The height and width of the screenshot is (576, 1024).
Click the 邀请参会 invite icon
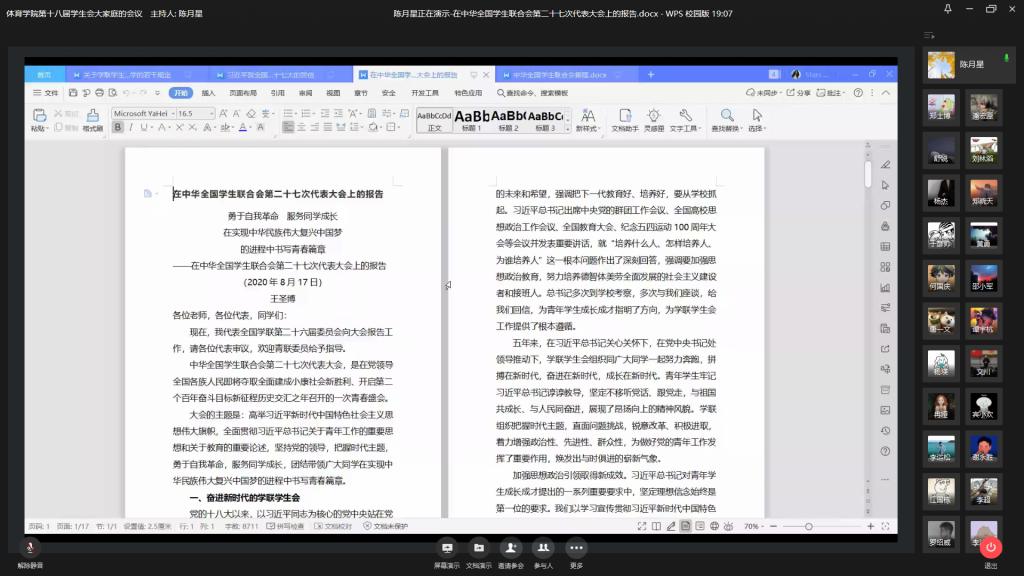[511, 548]
